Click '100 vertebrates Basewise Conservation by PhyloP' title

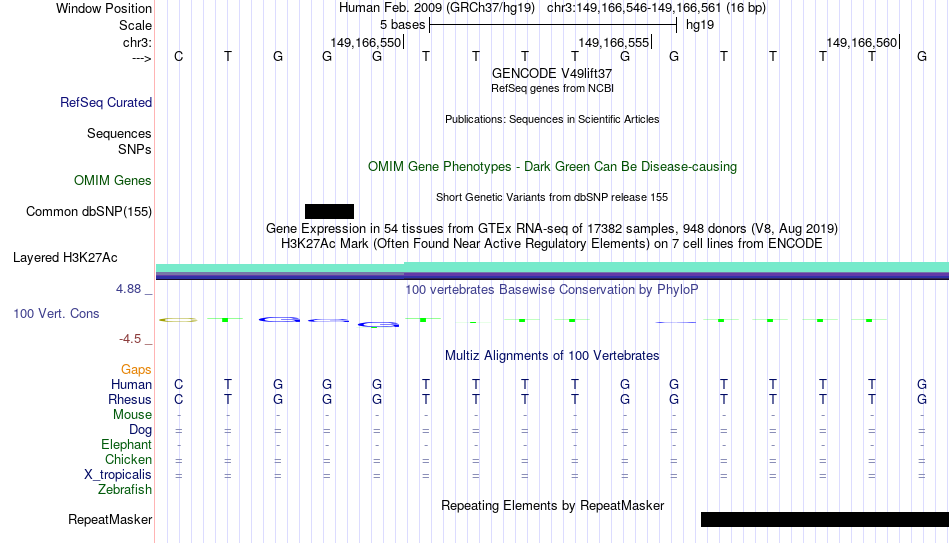point(552,290)
